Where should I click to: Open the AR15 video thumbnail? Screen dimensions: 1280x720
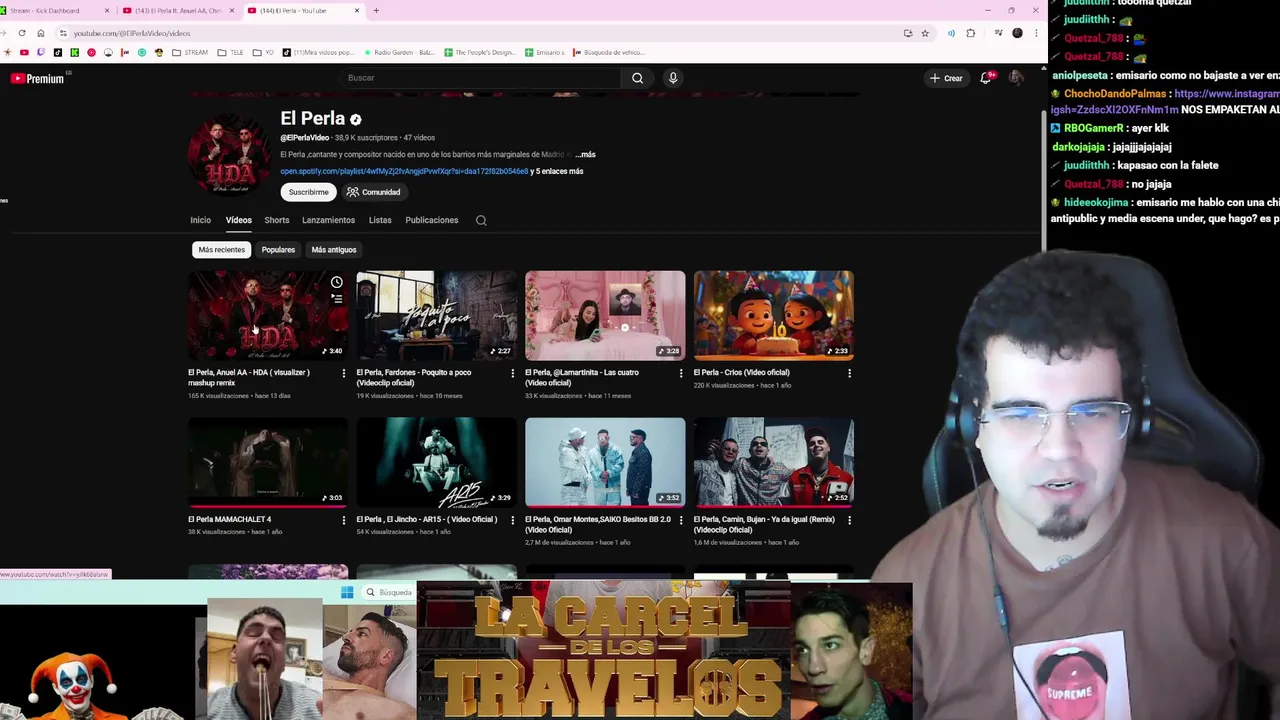coord(436,462)
